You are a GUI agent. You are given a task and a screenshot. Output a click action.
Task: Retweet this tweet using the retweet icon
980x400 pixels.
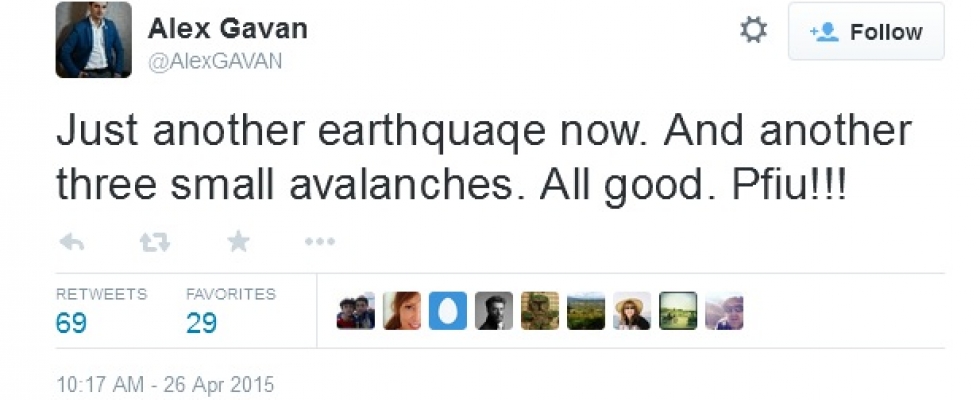153,241
